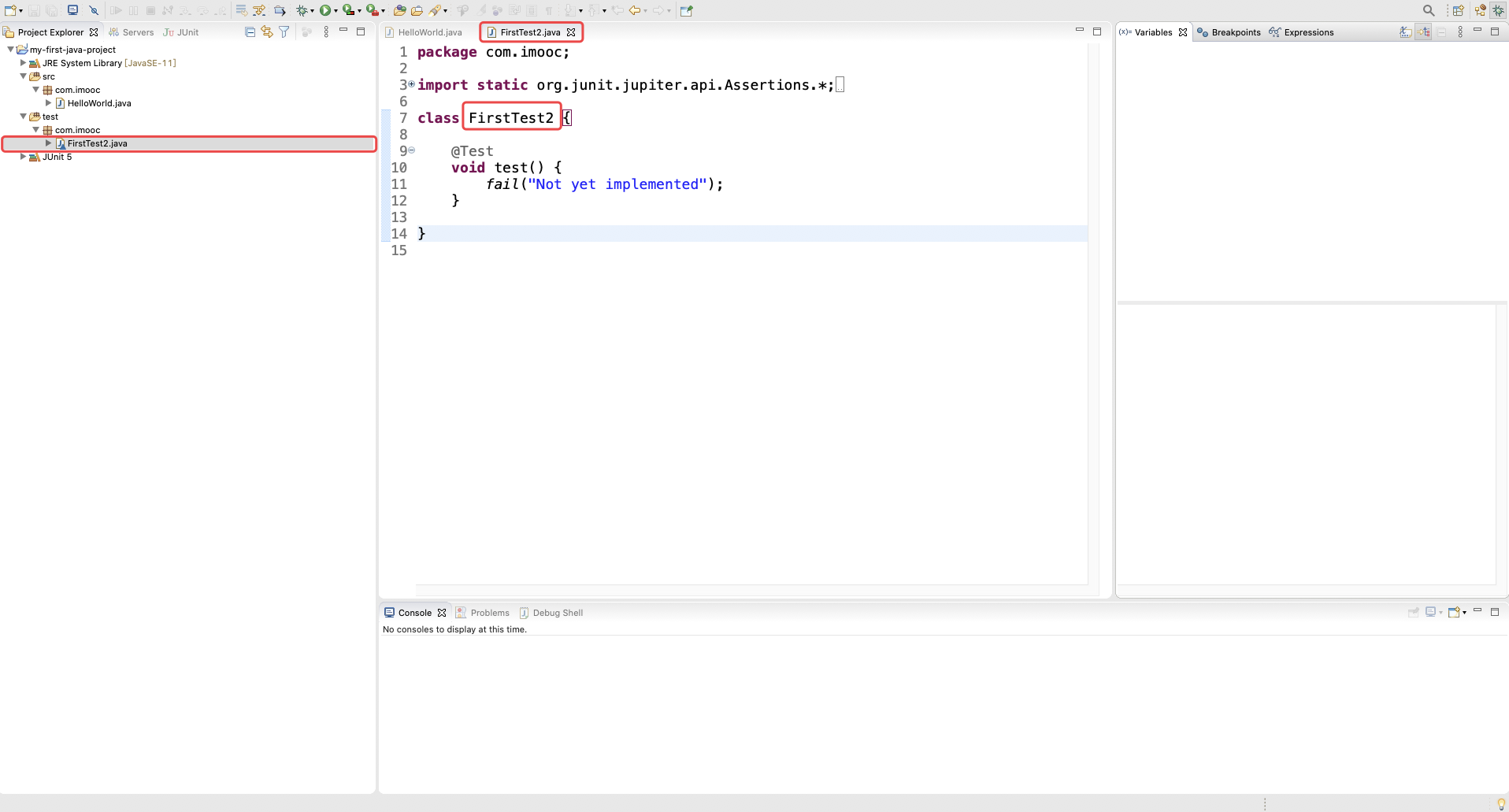Click the tip lightbulb icon in status bar
The height and width of the screenshot is (812, 1509).
point(1501,803)
